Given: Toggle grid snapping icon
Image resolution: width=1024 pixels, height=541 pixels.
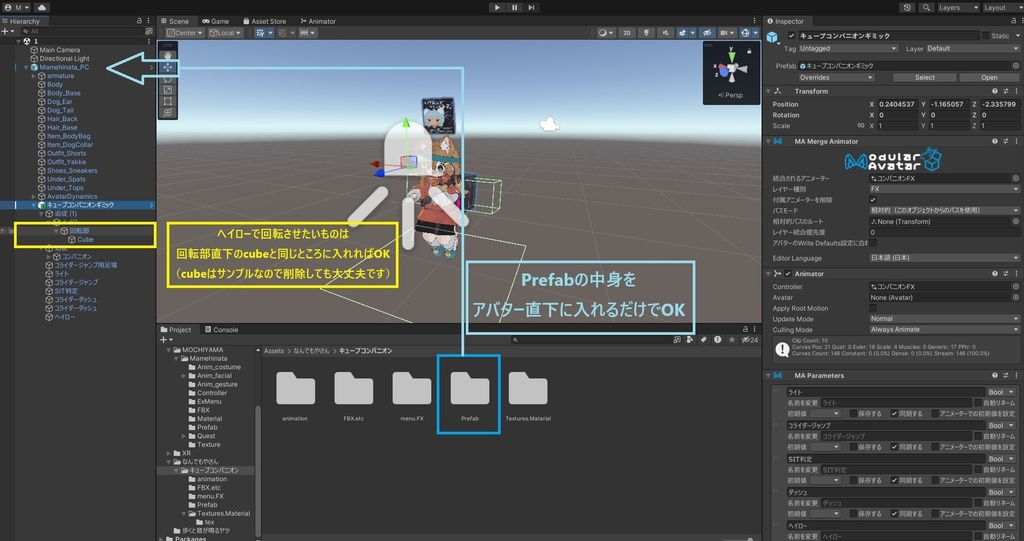Looking at the screenshot, I should point(261,33).
